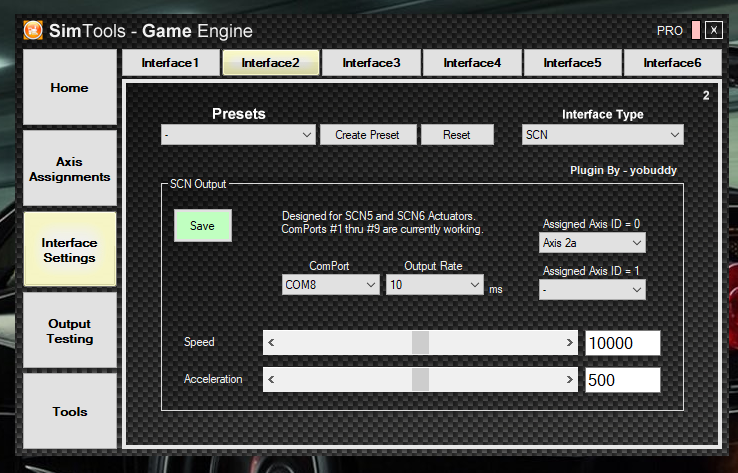Open the Interface4 tab

pyautogui.click(x=472, y=63)
